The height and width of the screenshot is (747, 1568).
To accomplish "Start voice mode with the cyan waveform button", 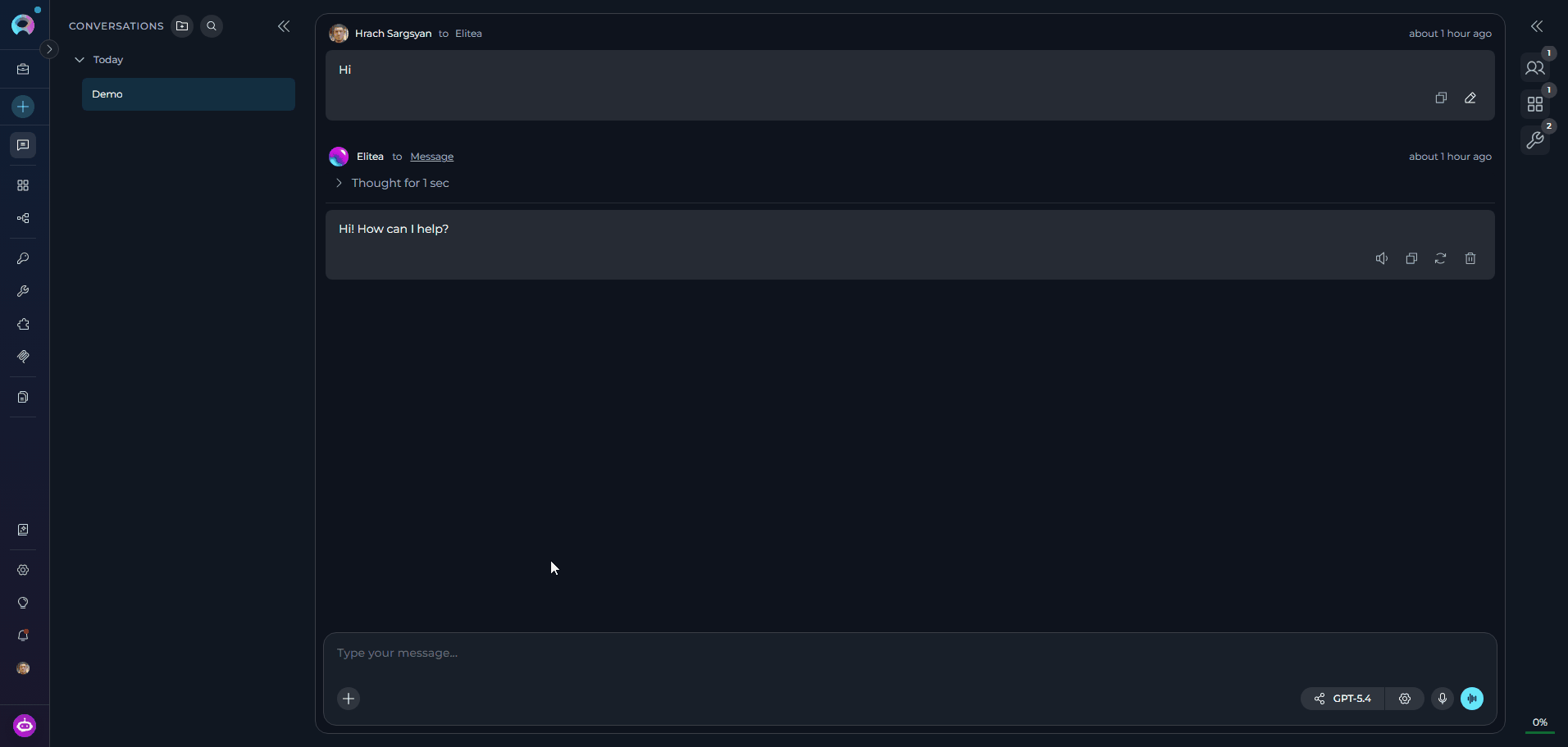I will [1472, 699].
